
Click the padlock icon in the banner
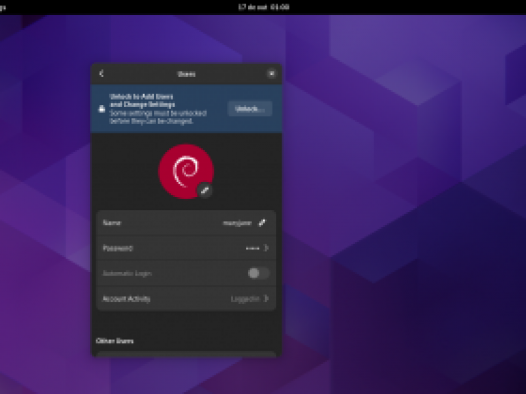102,109
